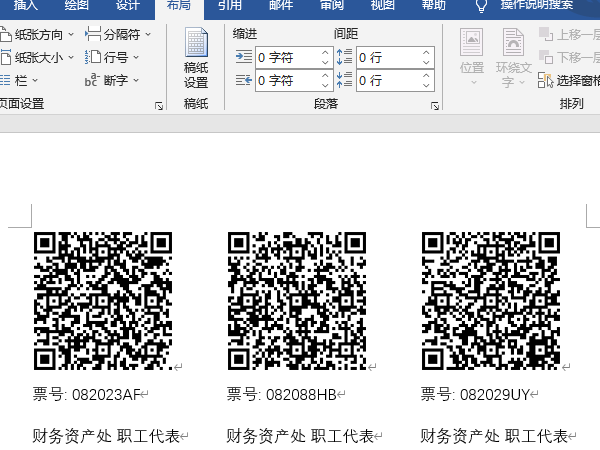Open the 帮助 tab
Screen dimensions: 600x450
(434, 5)
